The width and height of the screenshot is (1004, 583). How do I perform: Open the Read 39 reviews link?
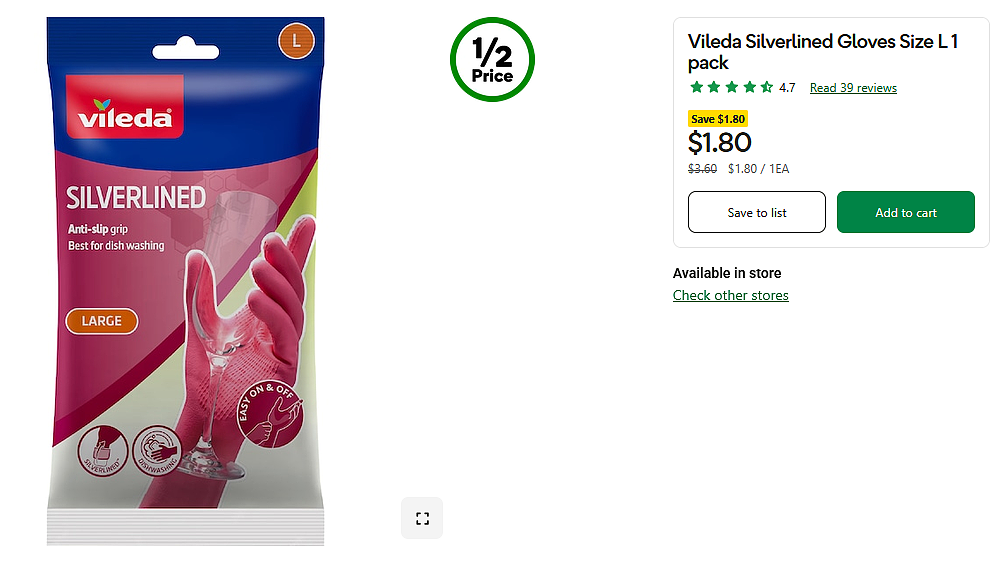coord(853,88)
